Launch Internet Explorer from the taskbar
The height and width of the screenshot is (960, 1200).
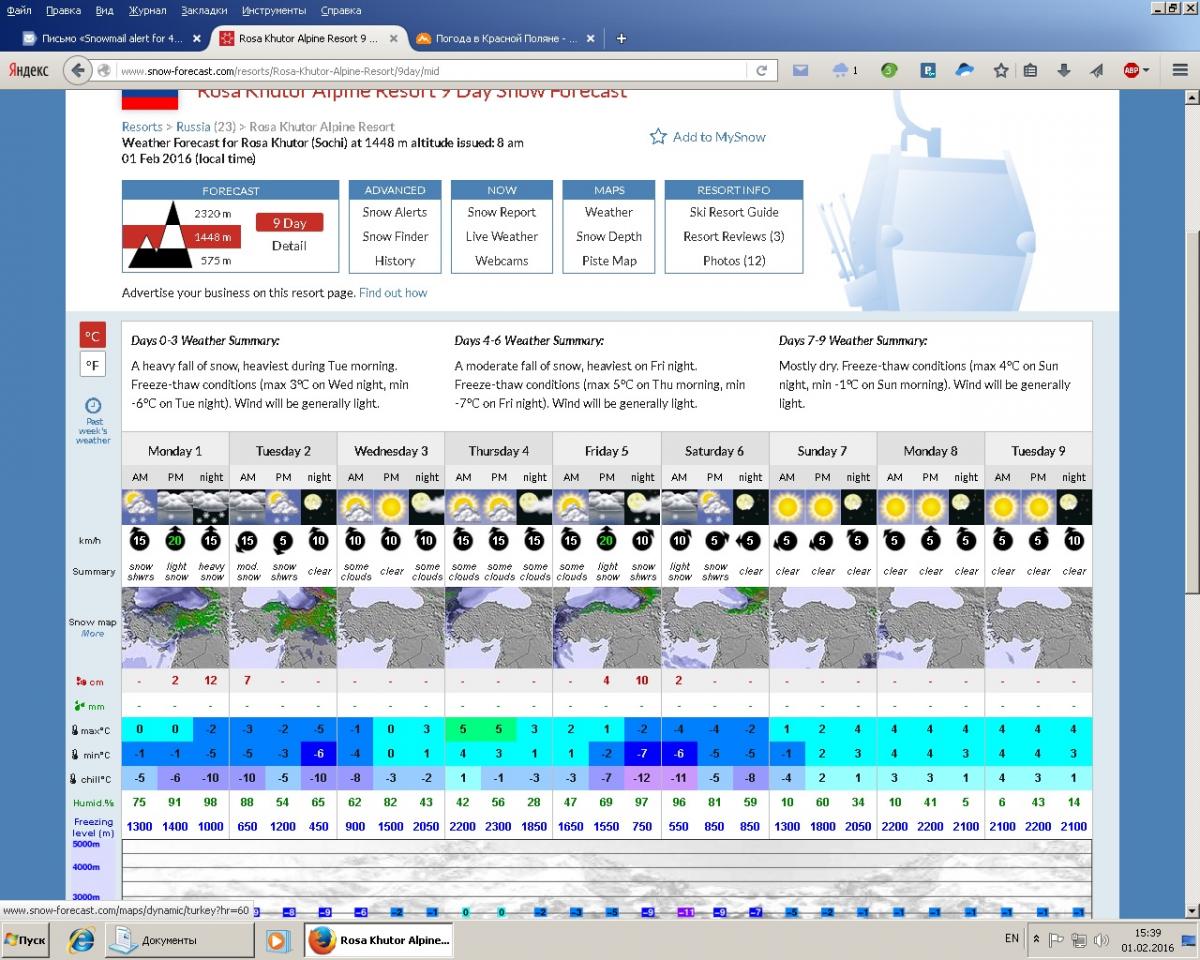coord(81,940)
